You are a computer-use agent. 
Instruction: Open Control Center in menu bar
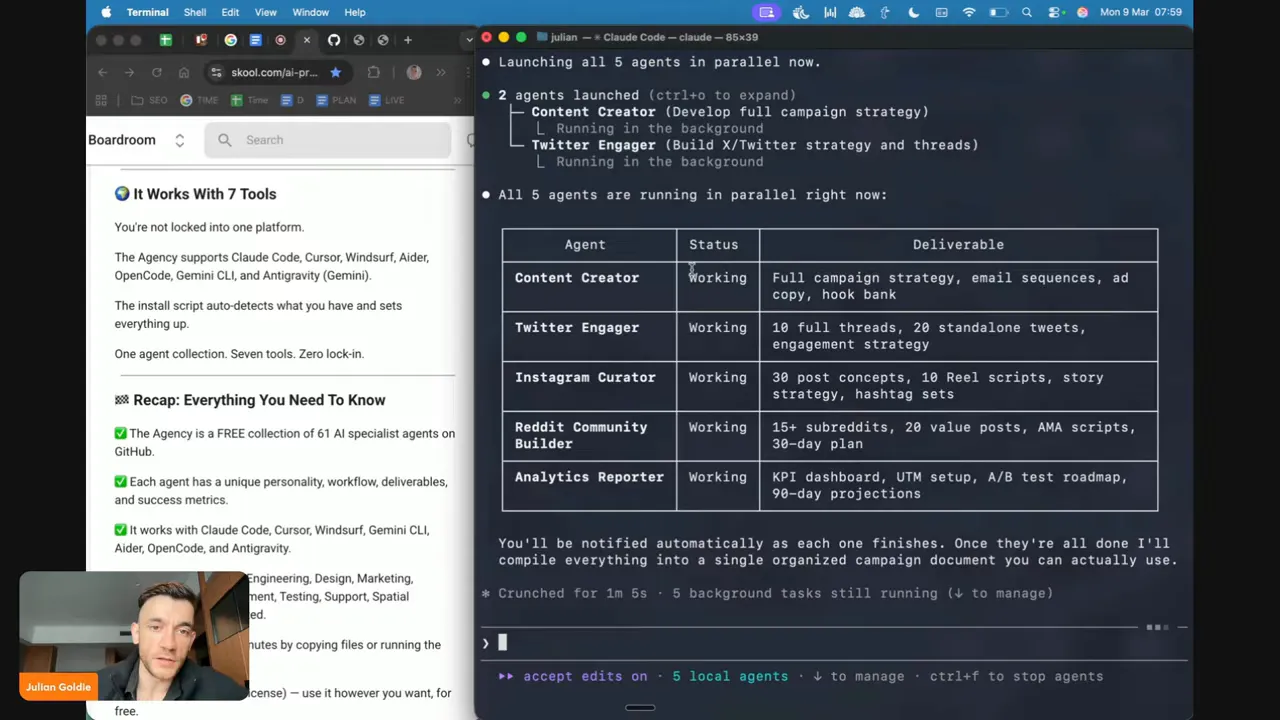pos(1055,12)
